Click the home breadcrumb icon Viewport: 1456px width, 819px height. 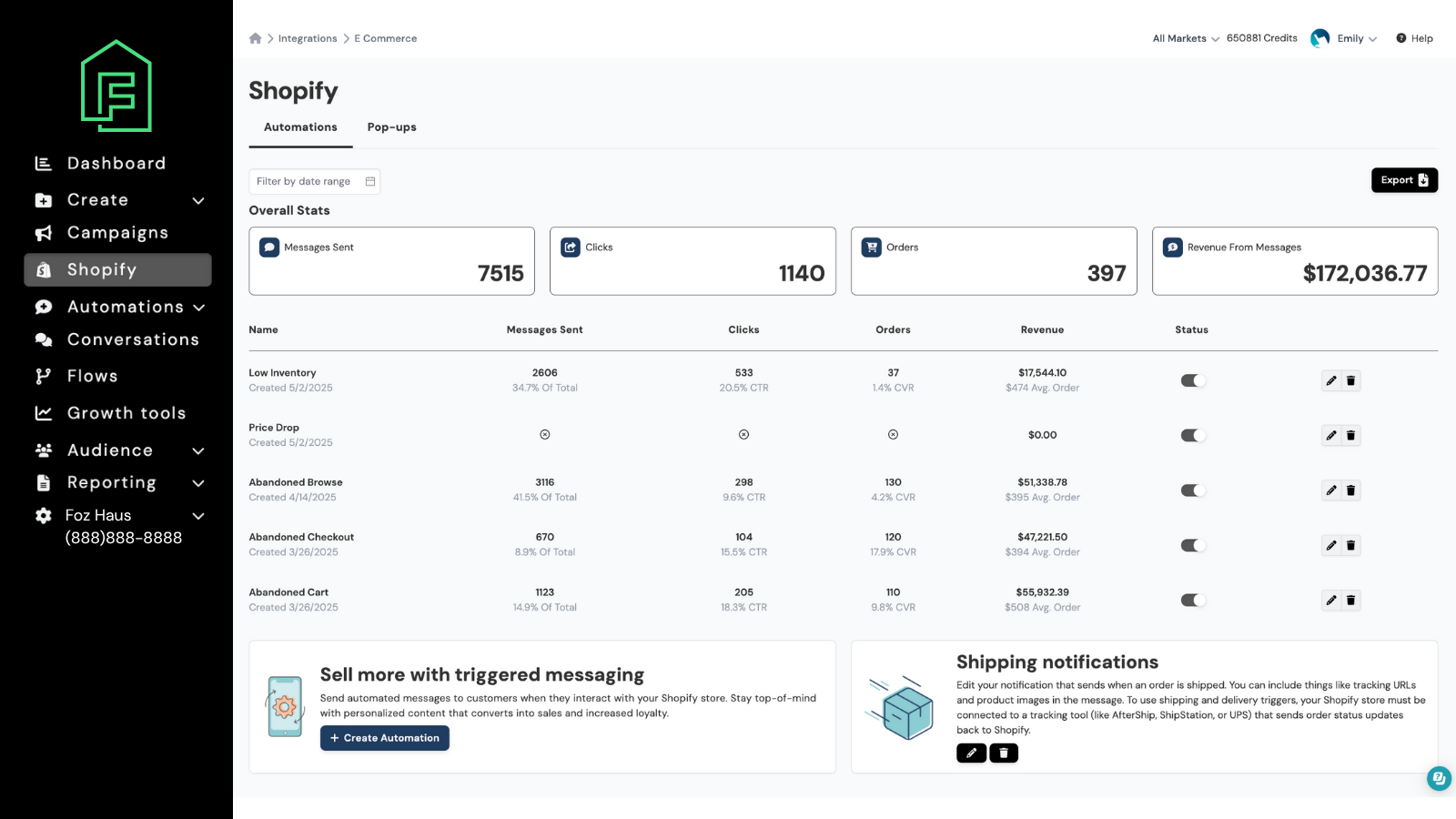click(x=255, y=38)
